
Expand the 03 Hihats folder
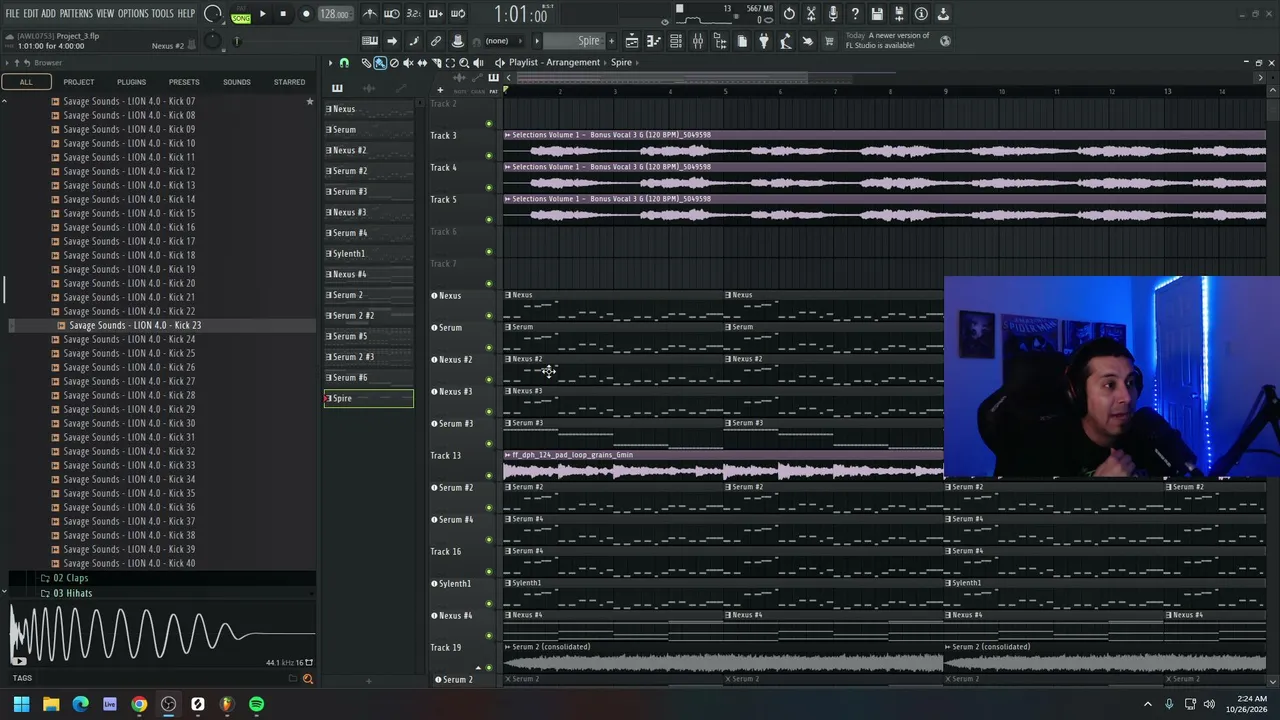[x=72, y=593]
